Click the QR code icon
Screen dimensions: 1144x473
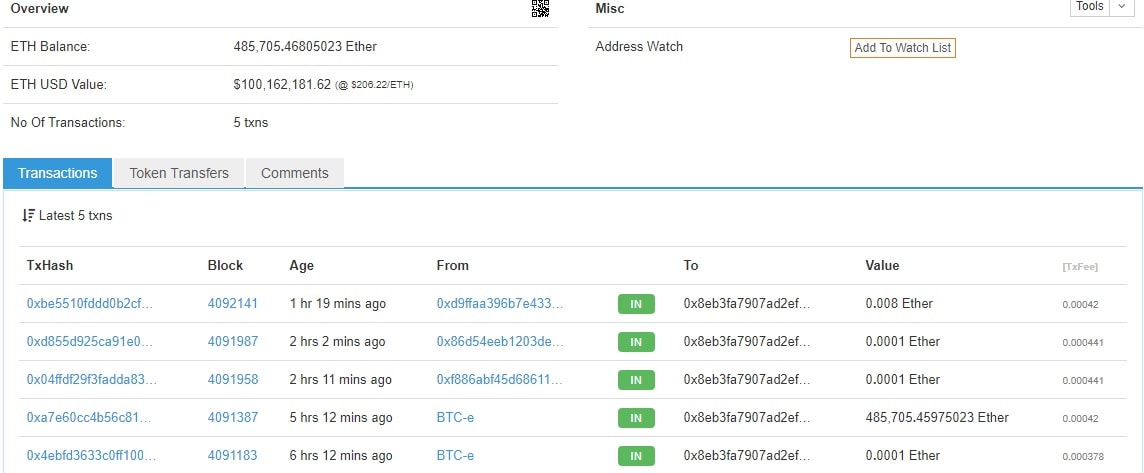click(x=540, y=9)
